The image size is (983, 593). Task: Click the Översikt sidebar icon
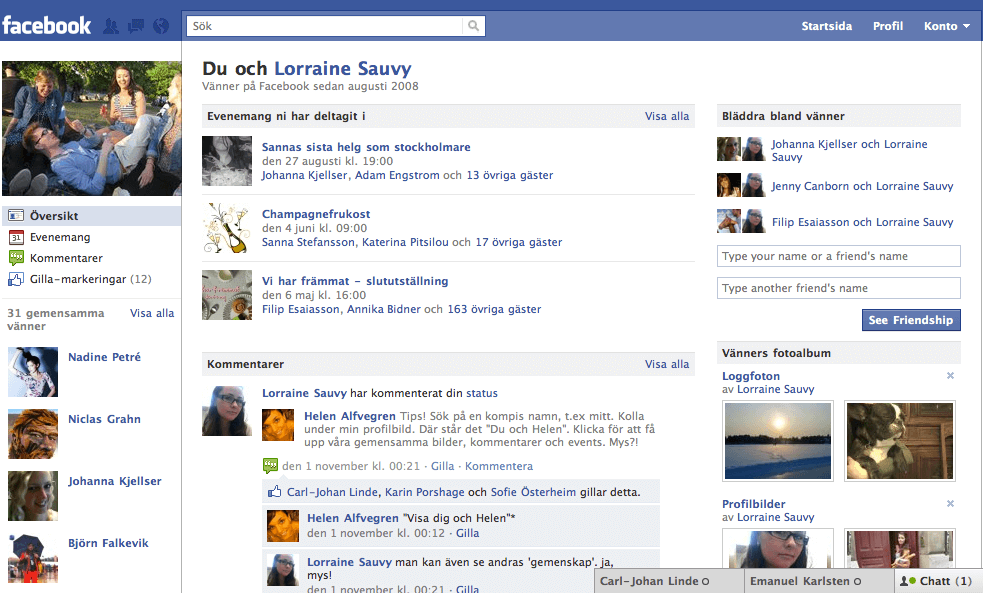[x=16, y=216]
